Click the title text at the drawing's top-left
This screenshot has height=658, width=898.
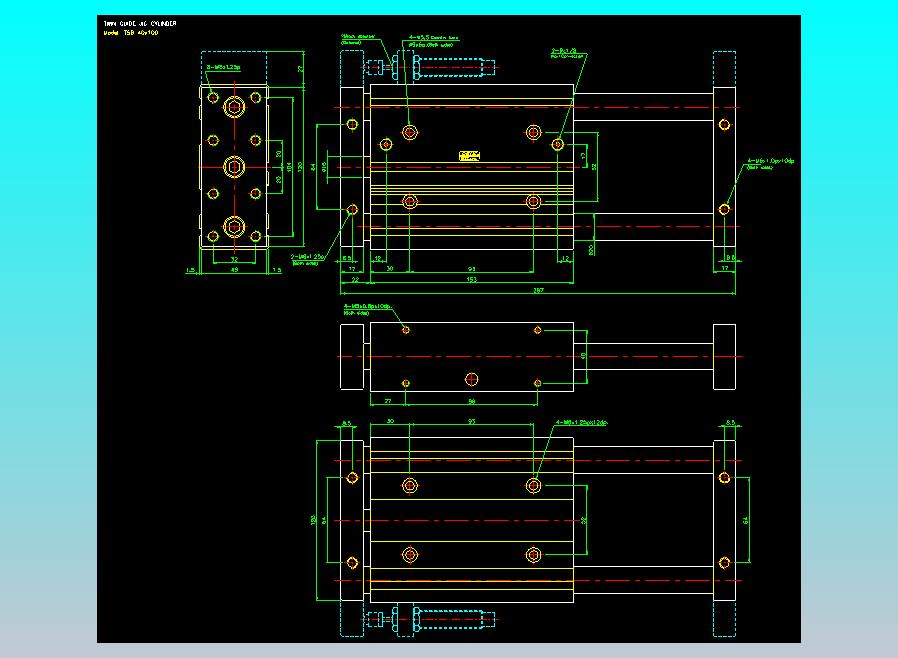pos(140,23)
